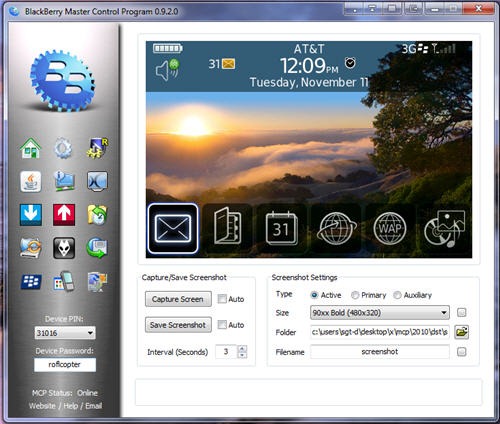Click the 31 unread messages indicator
This screenshot has width=500, height=424.
222,64
